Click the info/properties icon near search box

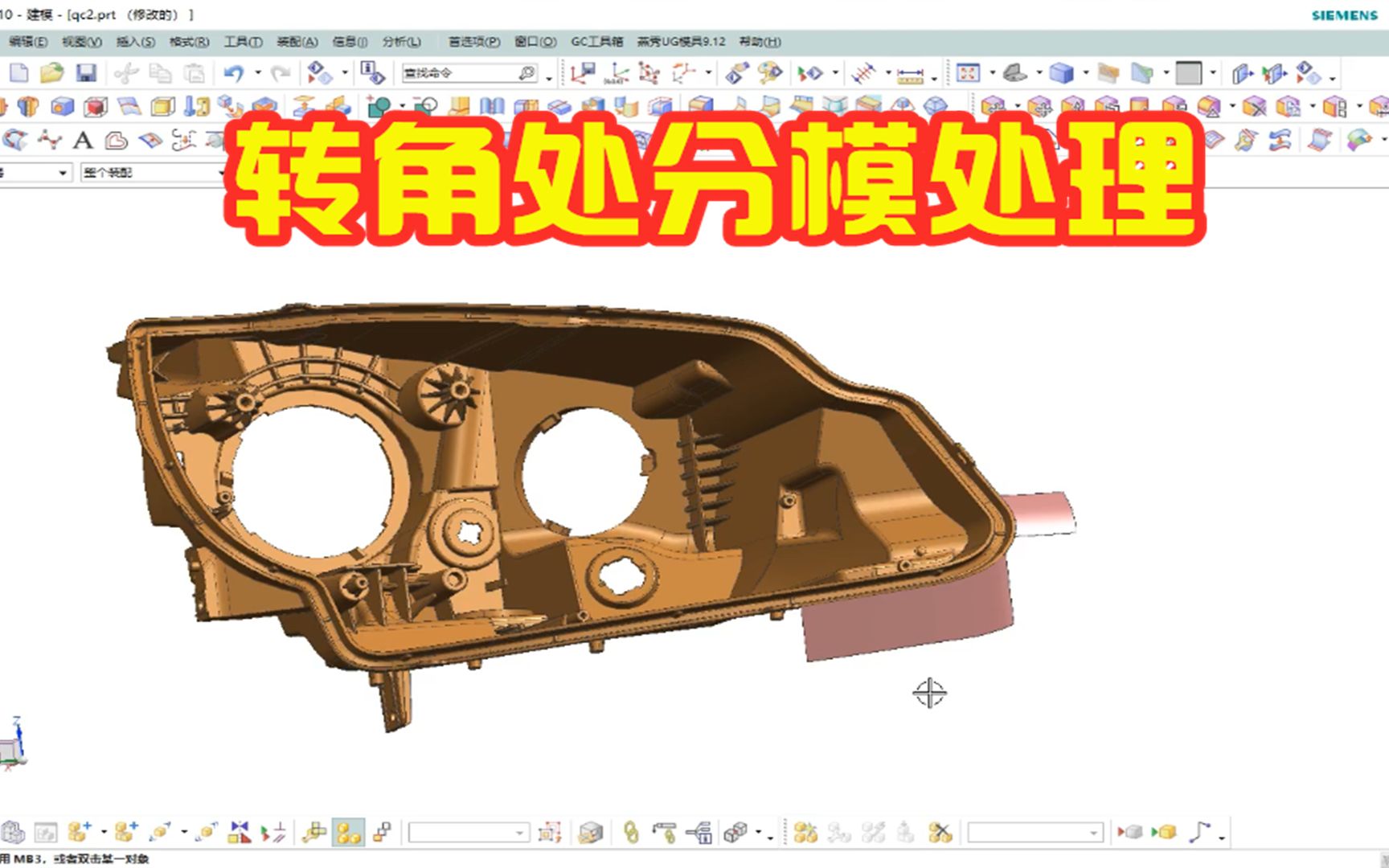(372, 74)
